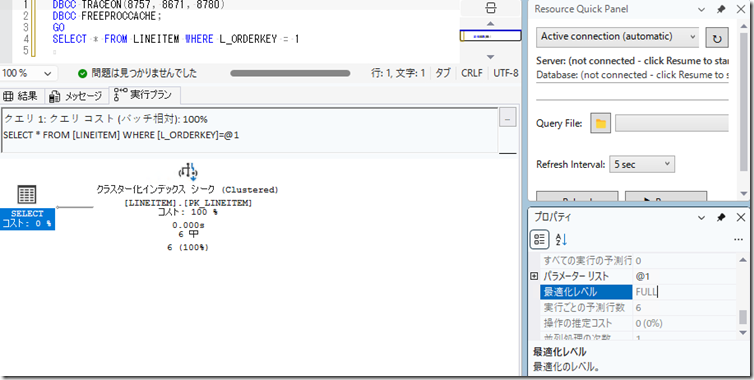Click the Database not connected text
Viewport: 754px width, 380px height.
[x=632, y=75]
